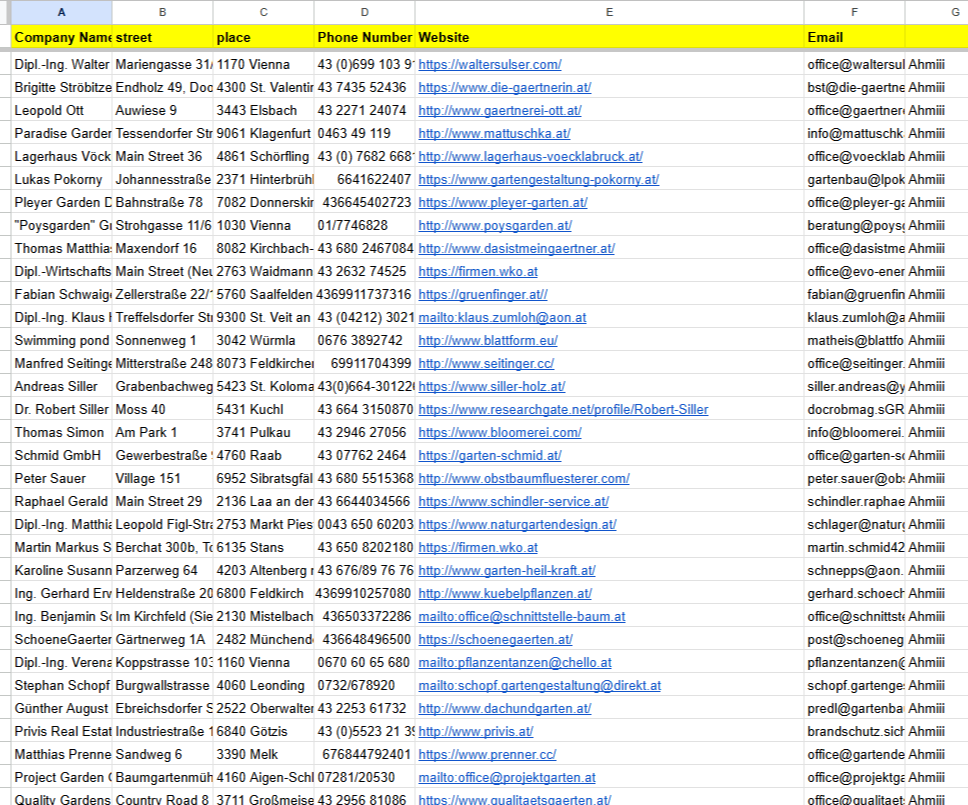Viewport: 968px width, 805px height.
Task: Click the mailto pflanzentanzen@chello.at link
Action: click(514, 663)
